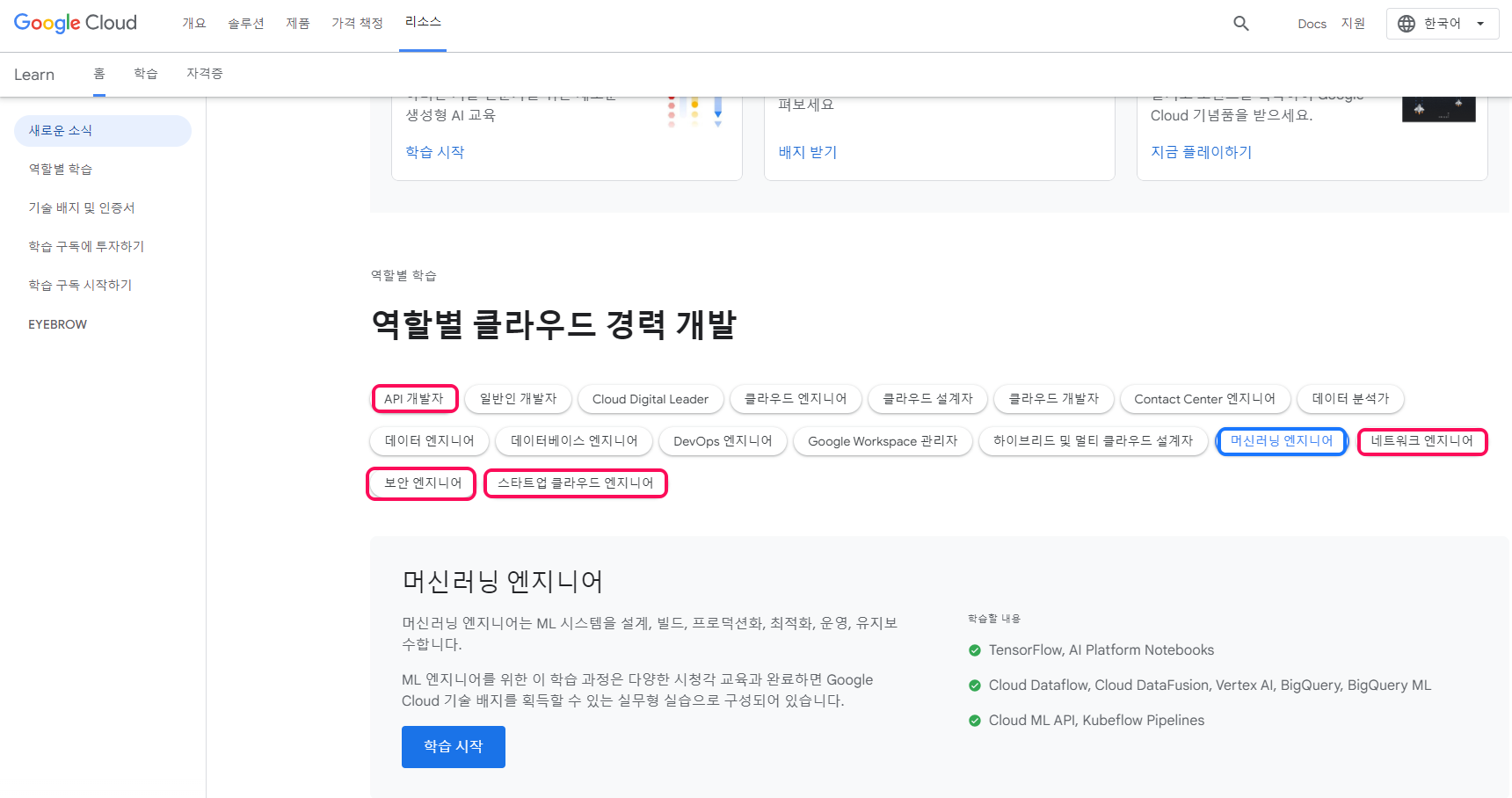This screenshot has width=1512, height=798.
Task: Select the 클라우드 엔지니어 chip
Action: [x=796, y=399]
